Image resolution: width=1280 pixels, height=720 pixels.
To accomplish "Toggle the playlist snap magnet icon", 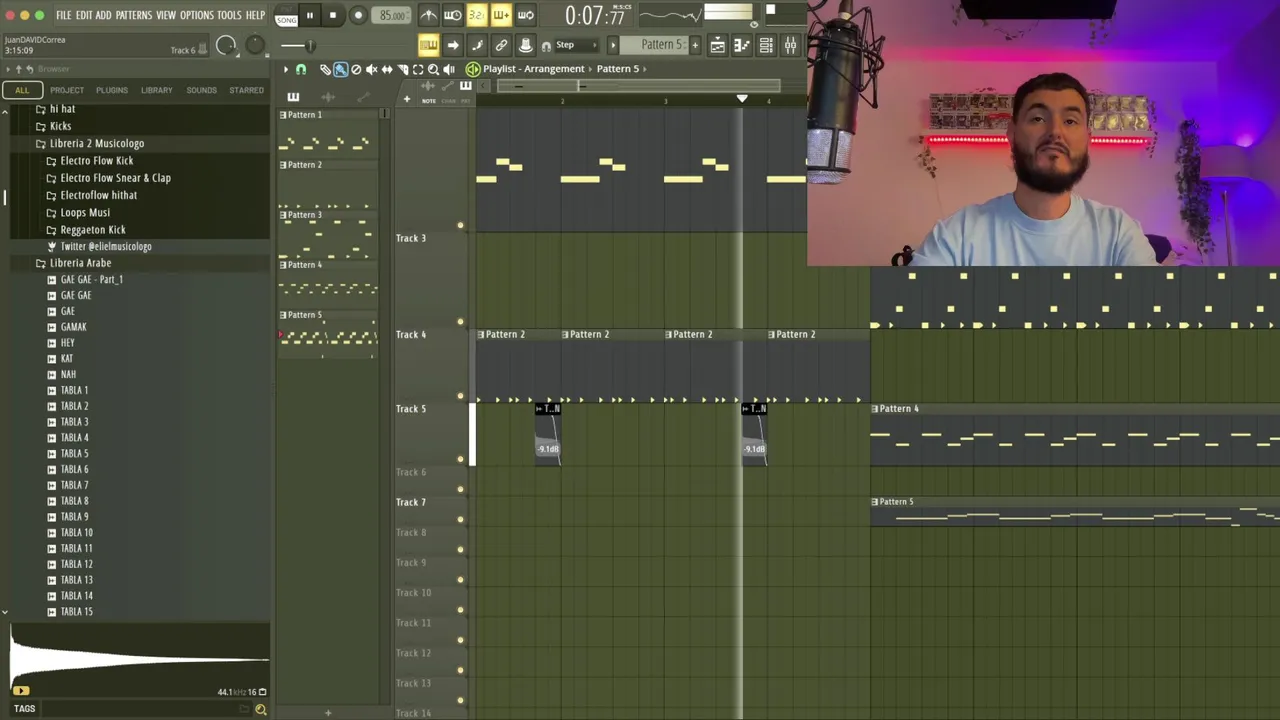I will tap(300, 69).
